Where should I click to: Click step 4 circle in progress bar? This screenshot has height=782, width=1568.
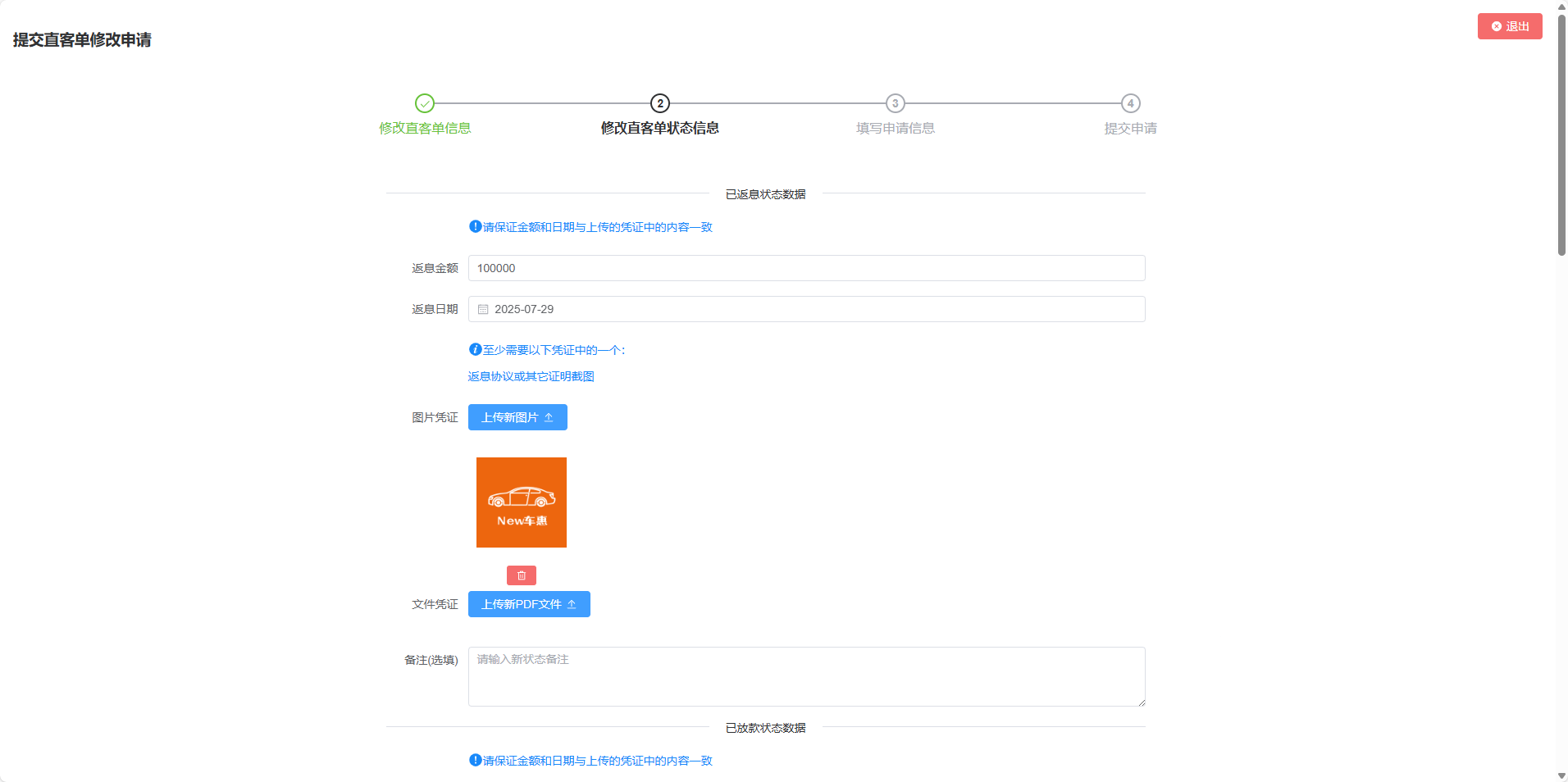coord(1130,103)
